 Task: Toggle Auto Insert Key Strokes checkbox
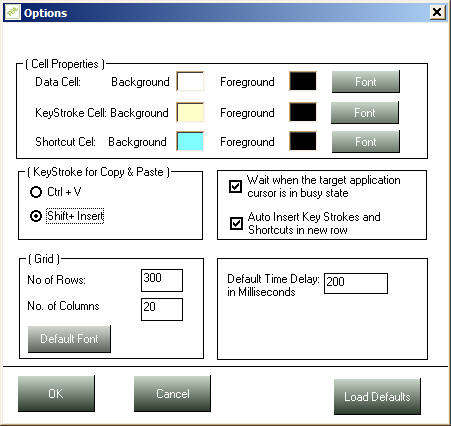coord(236,223)
